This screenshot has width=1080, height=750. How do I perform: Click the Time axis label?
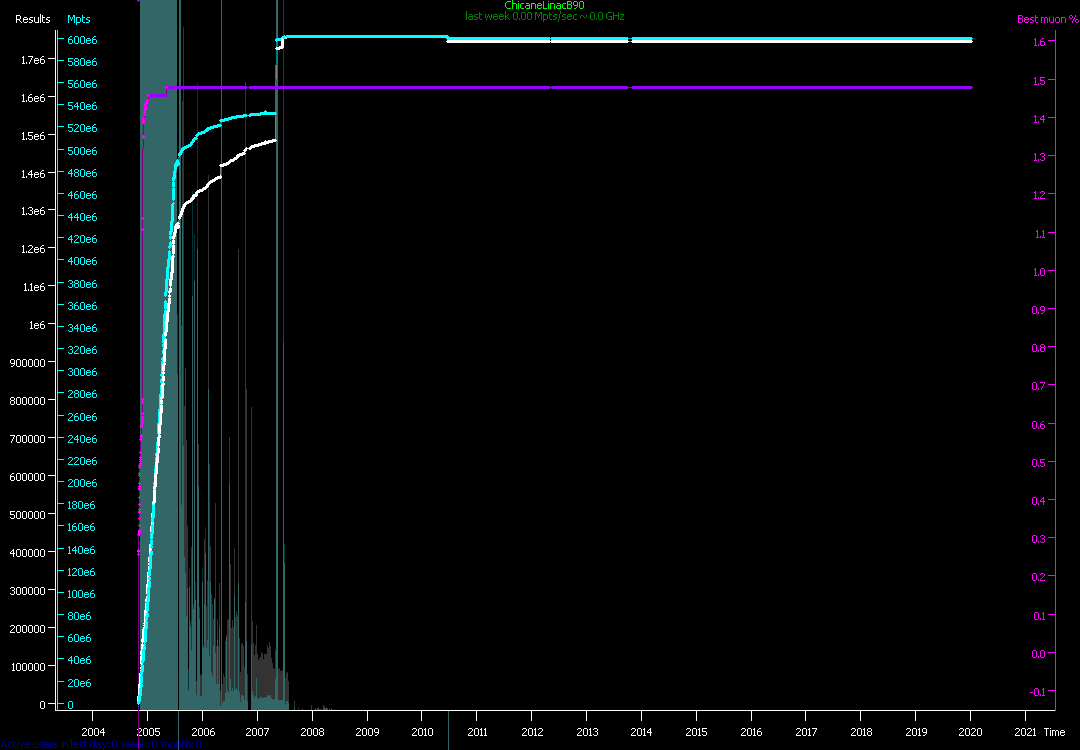[1054, 732]
